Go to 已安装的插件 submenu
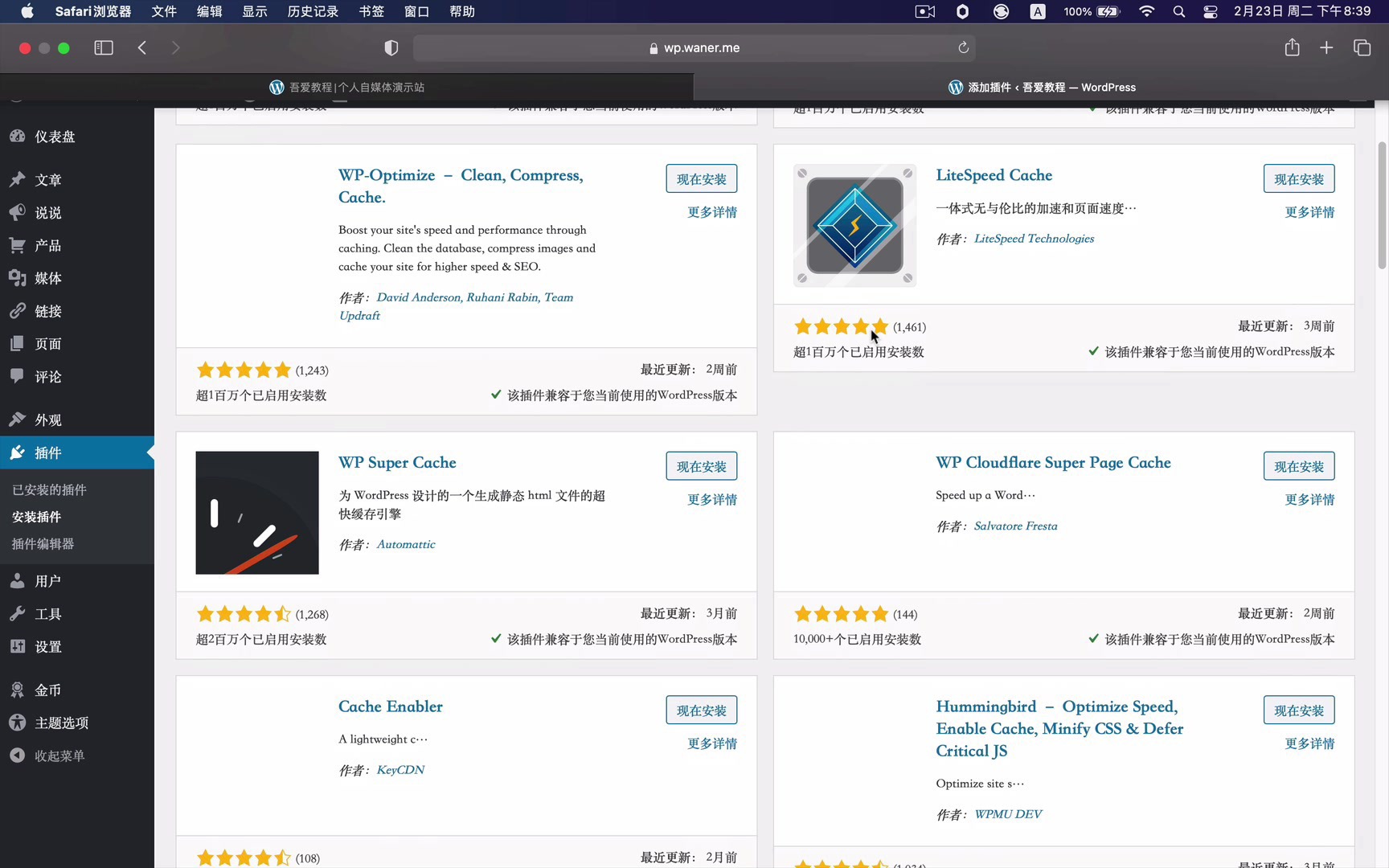This screenshot has height=868, width=1389. (x=49, y=489)
